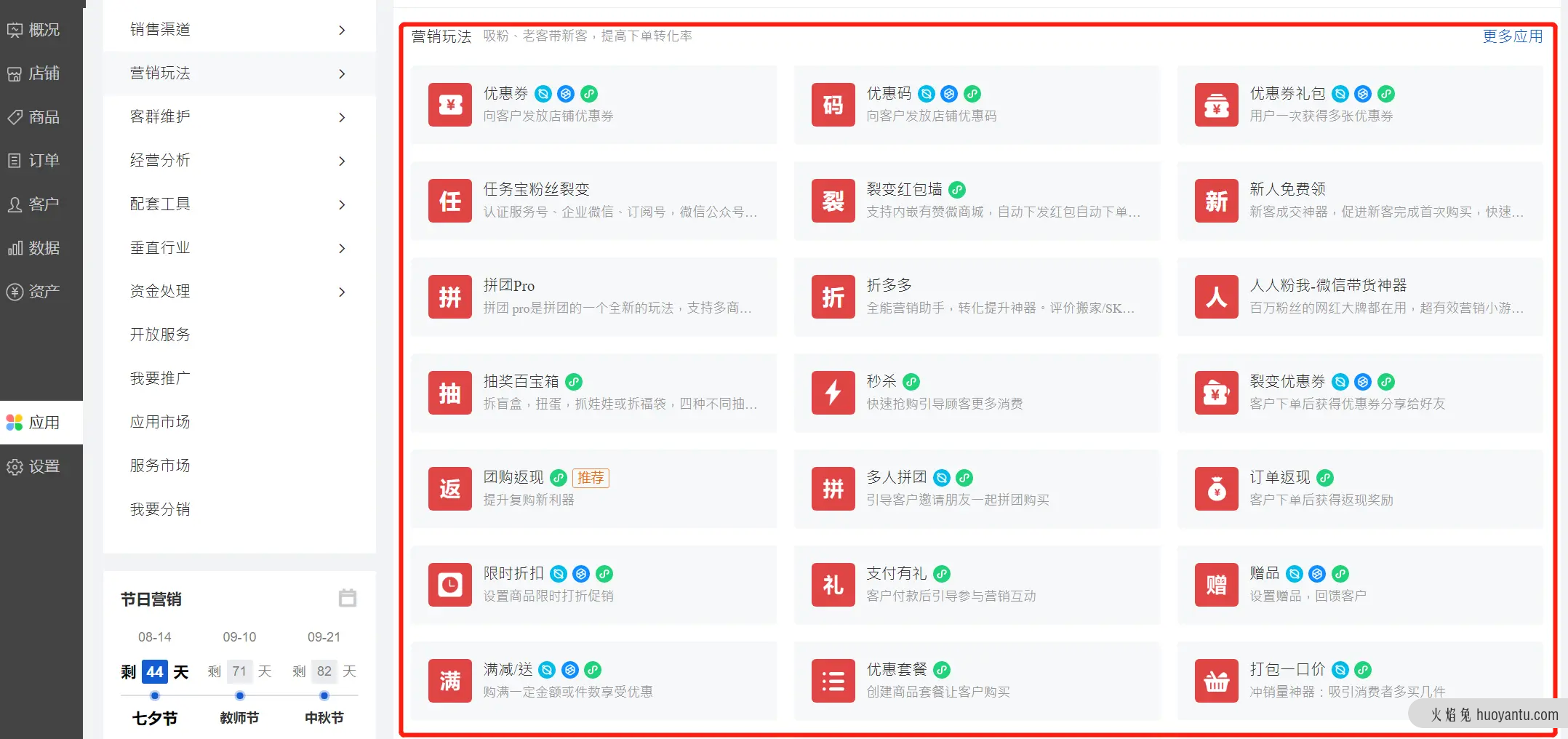Open the 打包一口价 basket icon

tap(1216, 681)
